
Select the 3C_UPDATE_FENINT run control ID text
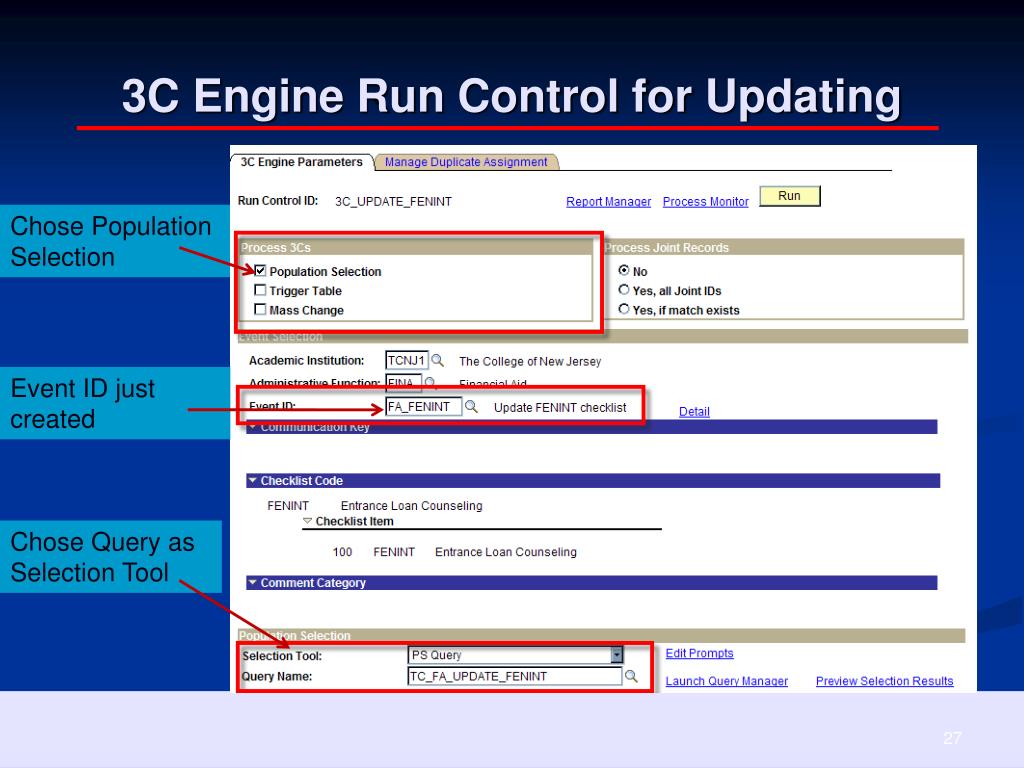[x=393, y=202]
